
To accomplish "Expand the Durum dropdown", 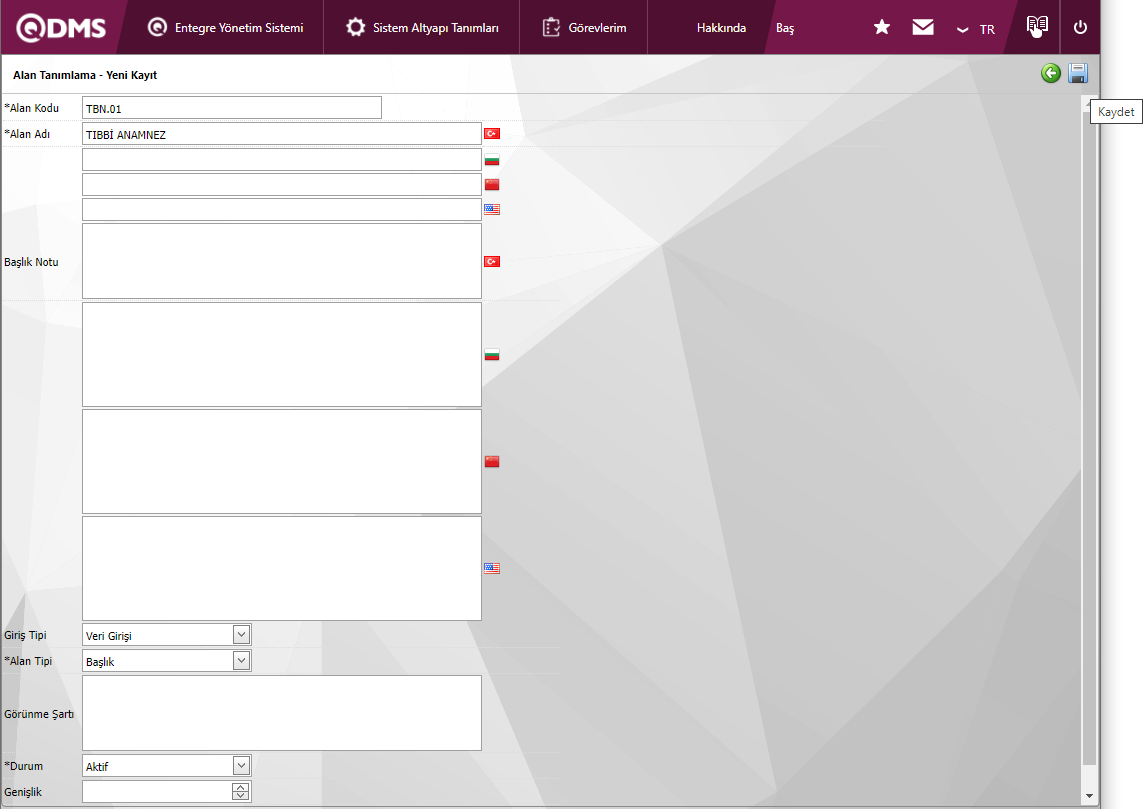I will coord(241,765).
